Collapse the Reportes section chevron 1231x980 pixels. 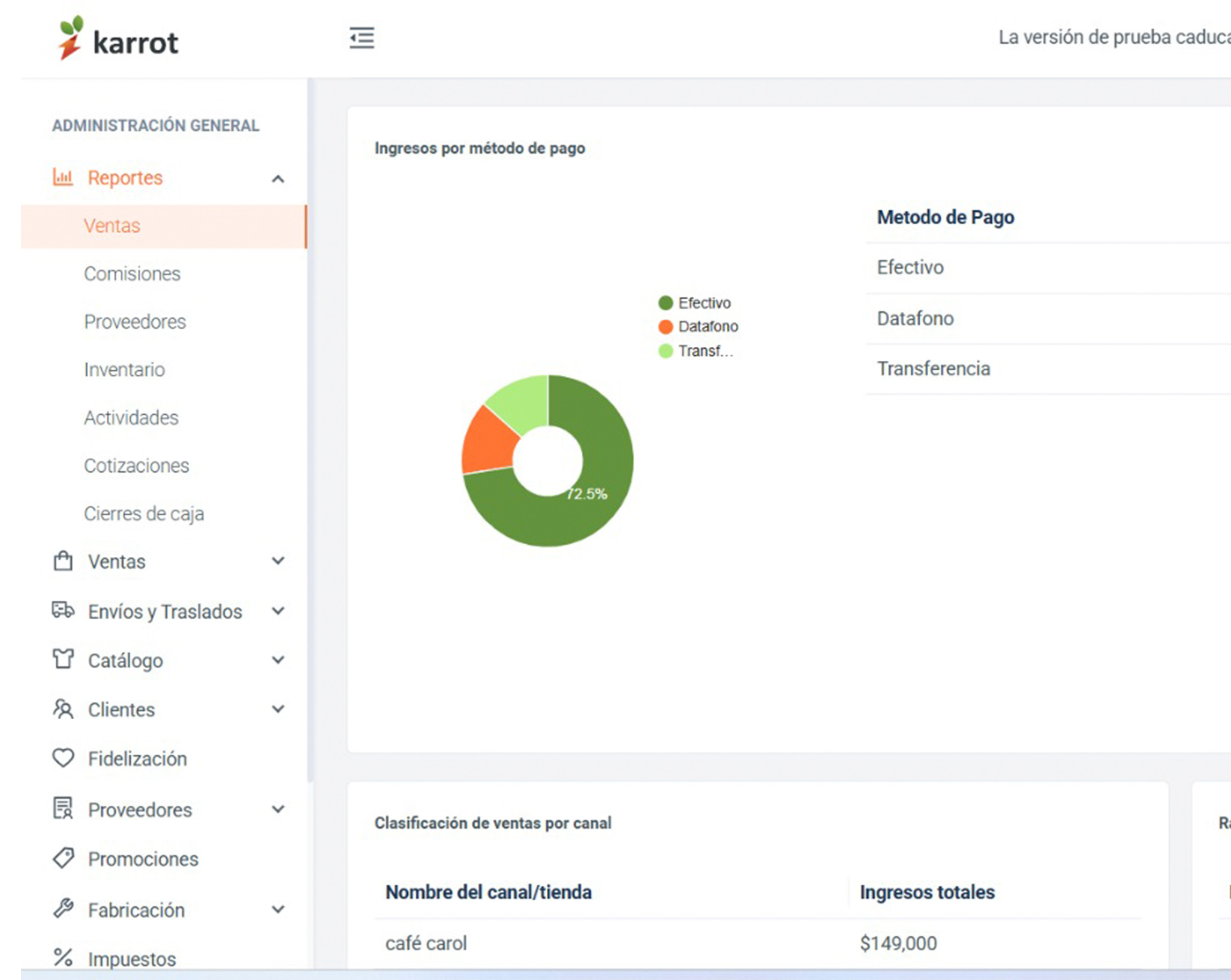pos(278,179)
